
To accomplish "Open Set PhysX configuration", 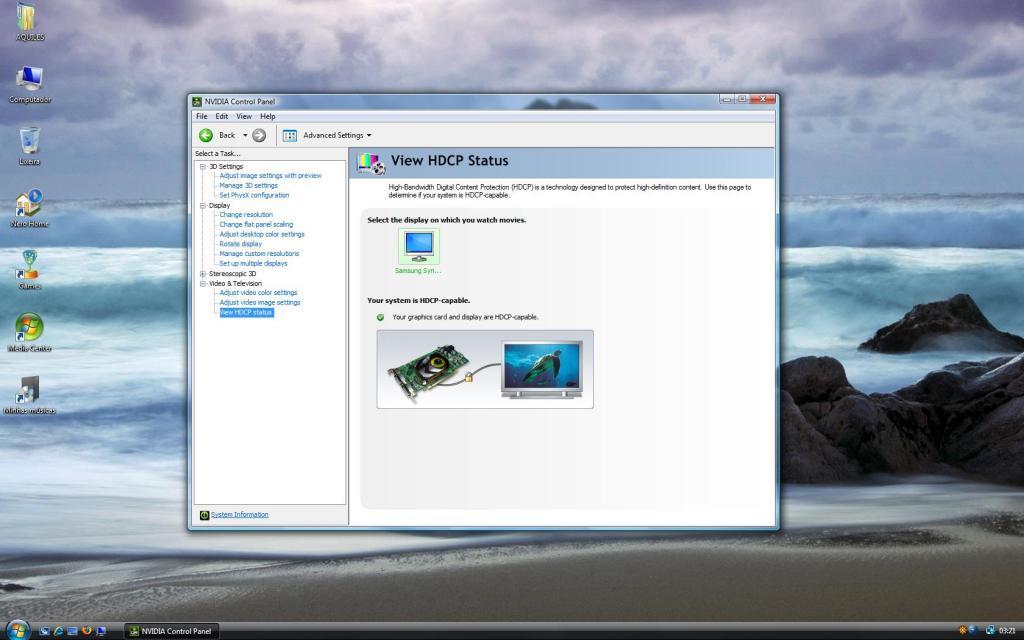I will [x=254, y=195].
